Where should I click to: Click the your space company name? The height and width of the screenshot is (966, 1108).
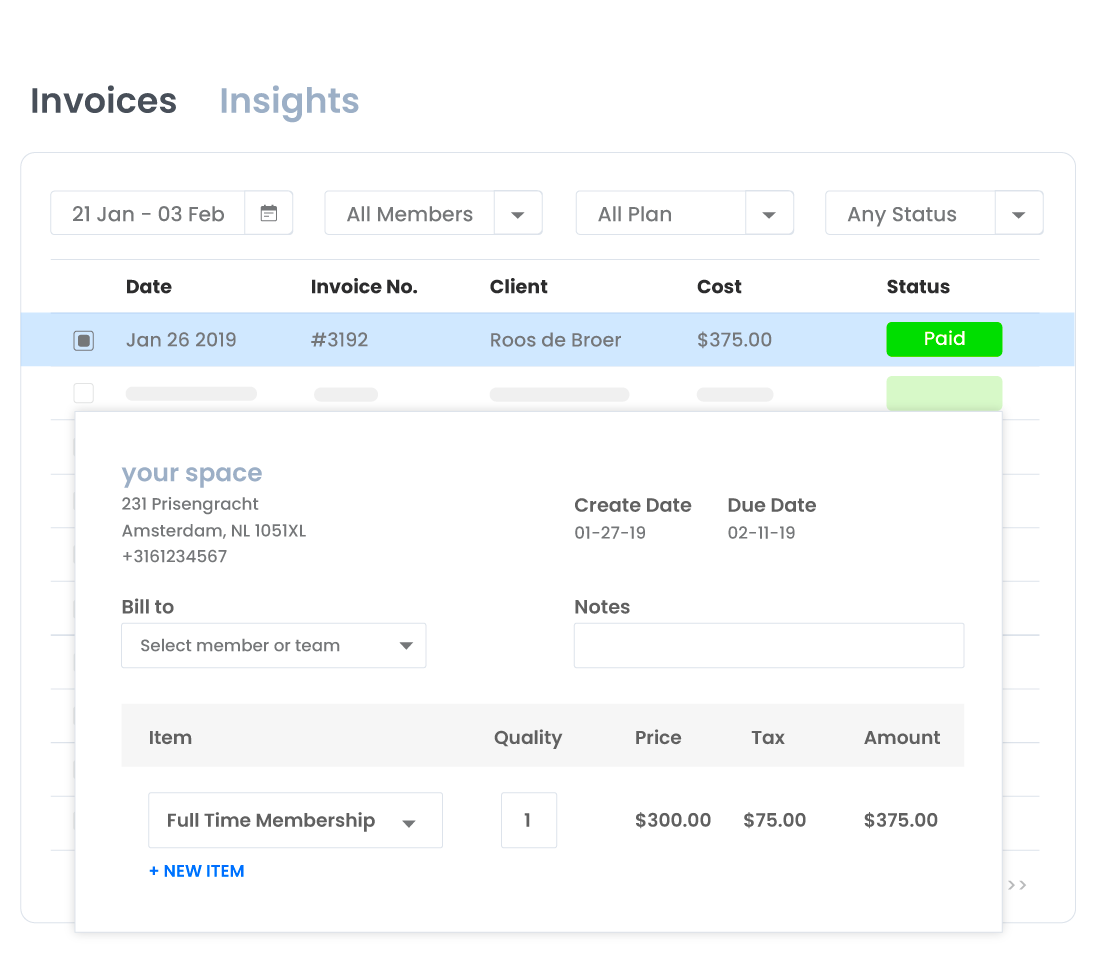[191, 473]
